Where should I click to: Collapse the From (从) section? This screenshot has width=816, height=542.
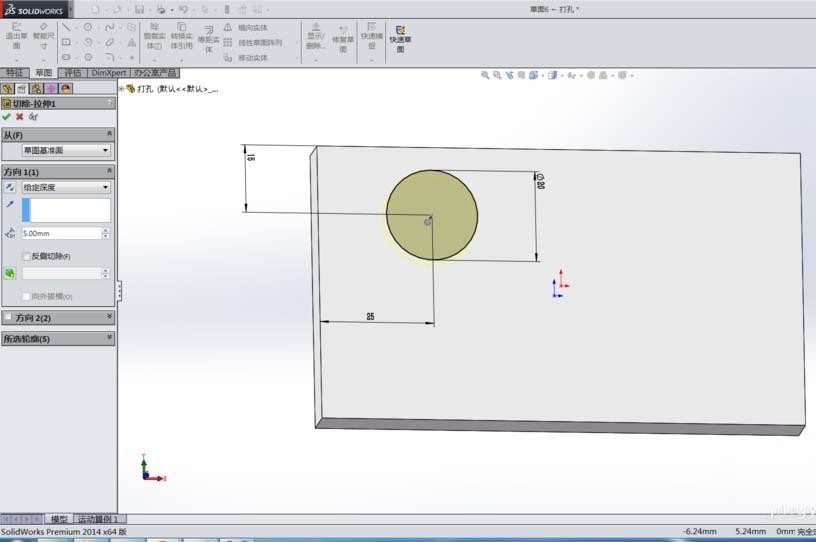pos(109,134)
